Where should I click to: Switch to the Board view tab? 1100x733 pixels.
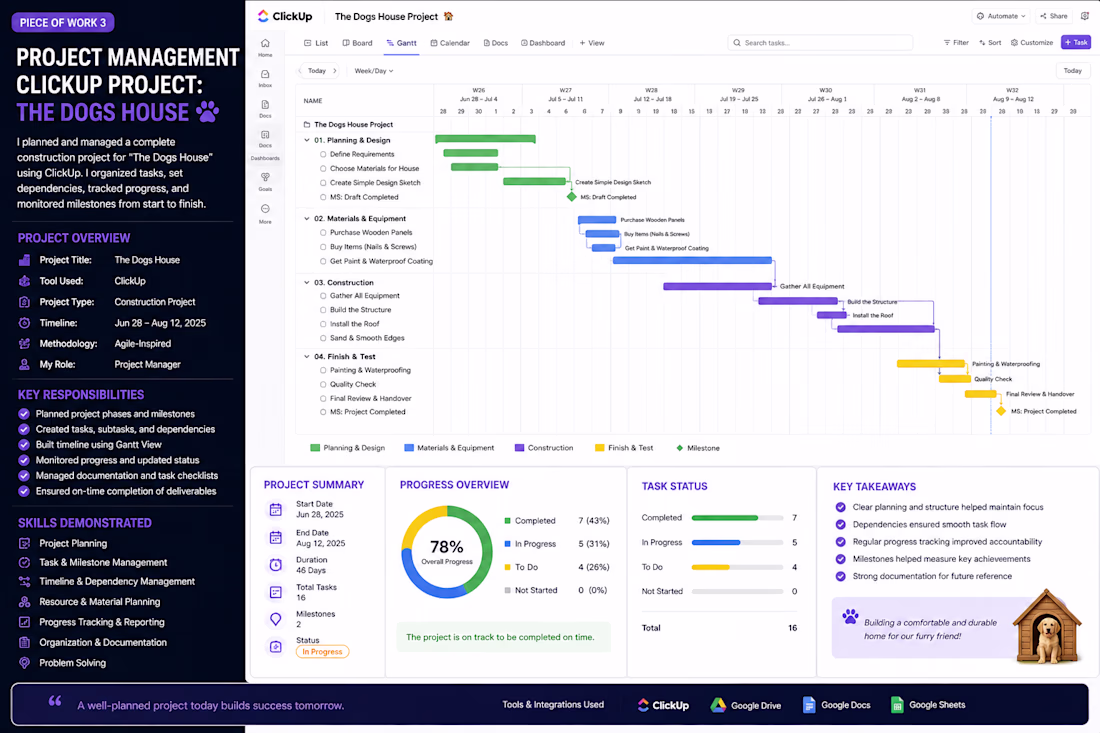point(358,43)
